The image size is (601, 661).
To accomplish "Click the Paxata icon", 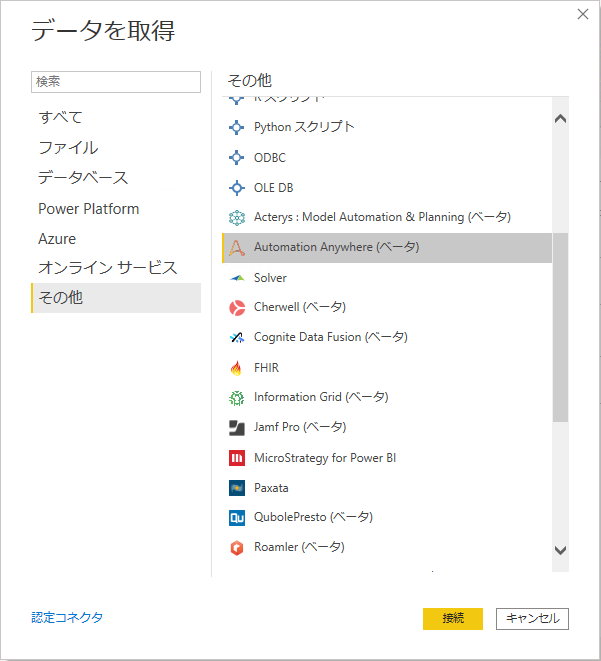I will 236,488.
